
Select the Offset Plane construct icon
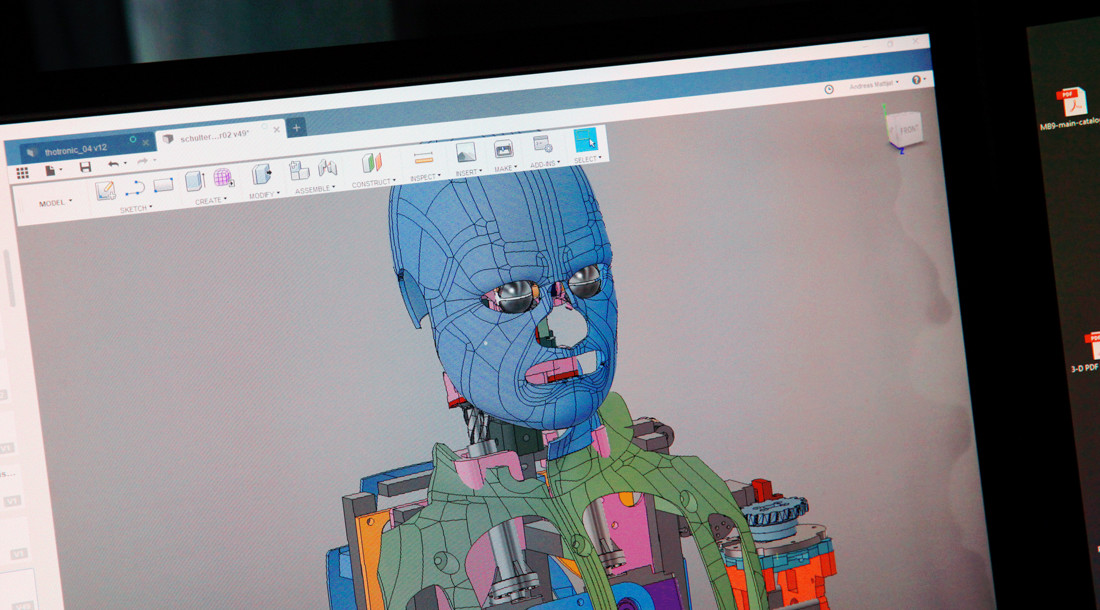point(372,163)
